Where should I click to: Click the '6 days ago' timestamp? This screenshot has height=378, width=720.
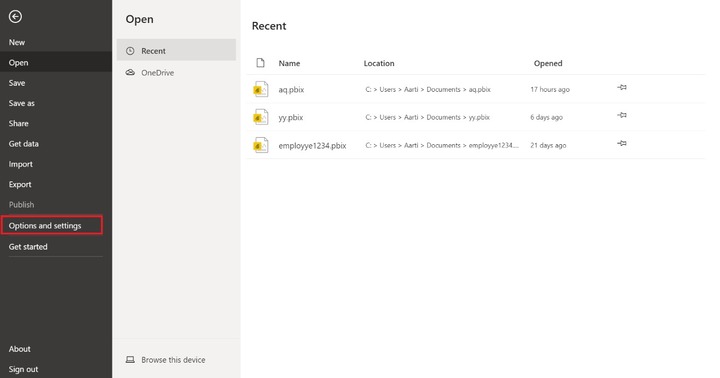[546, 118]
